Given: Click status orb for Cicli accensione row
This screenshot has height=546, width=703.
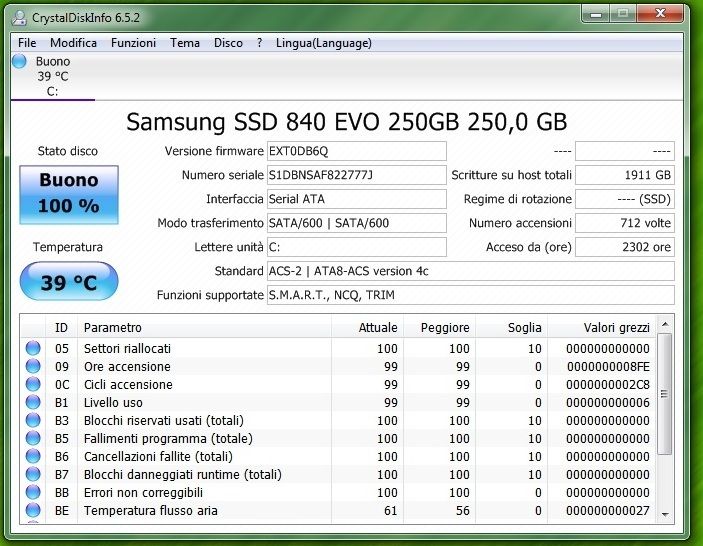Looking at the screenshot, I should (33, 384).
